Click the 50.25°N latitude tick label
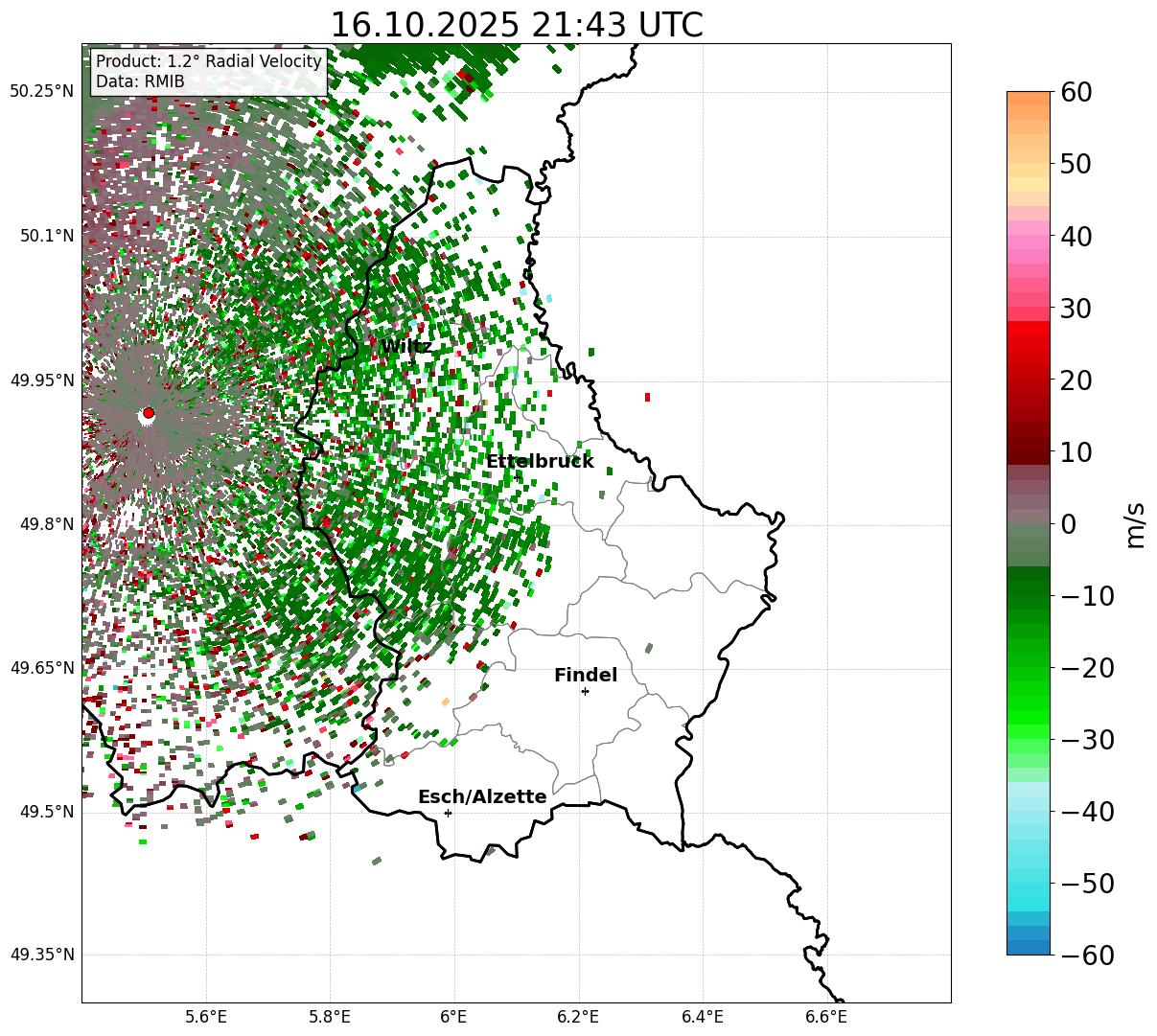This screenshot has height=1036, width=1157. [41, 92]
